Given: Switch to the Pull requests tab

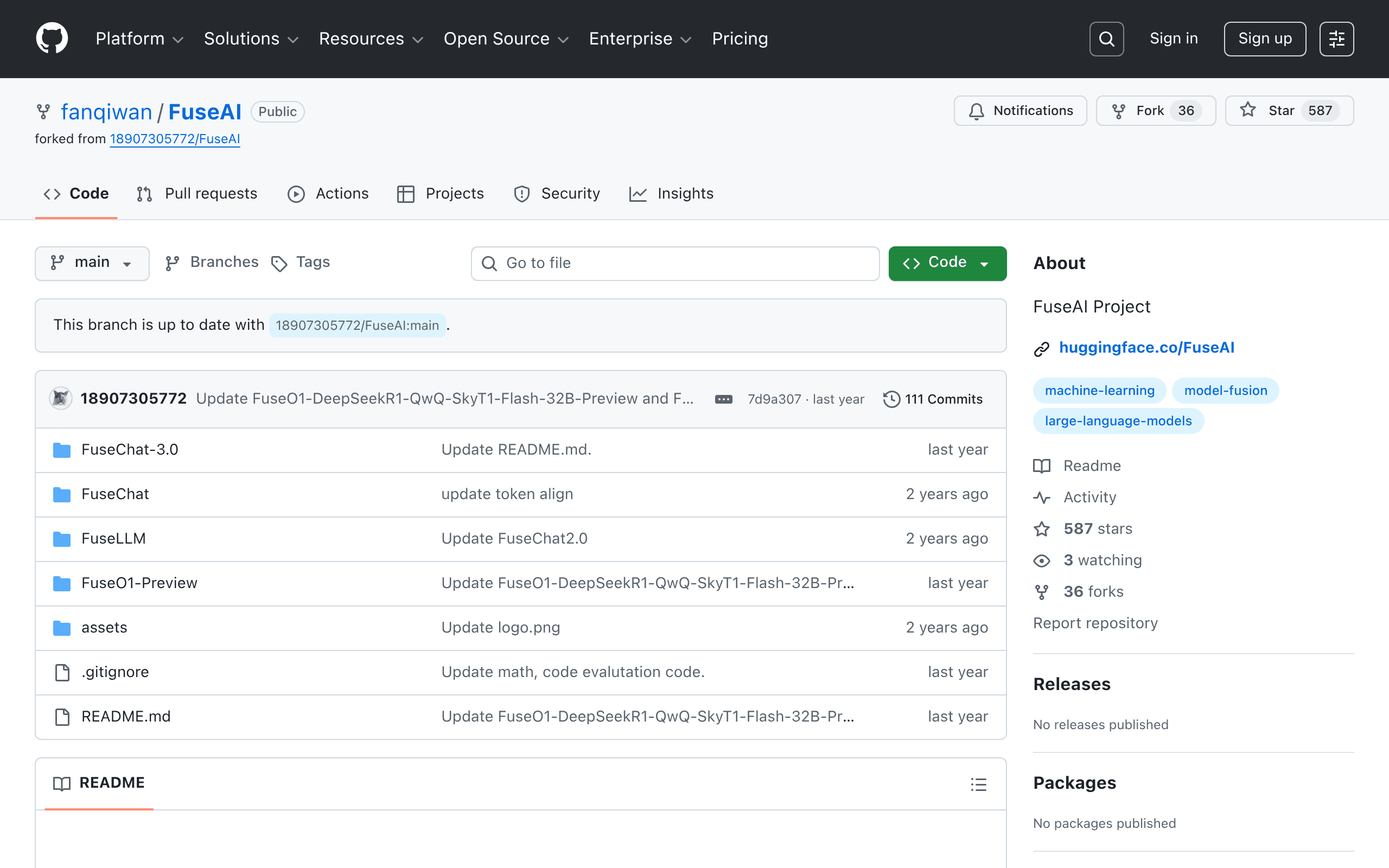Looking at the screenshot, I should [197, 194].
